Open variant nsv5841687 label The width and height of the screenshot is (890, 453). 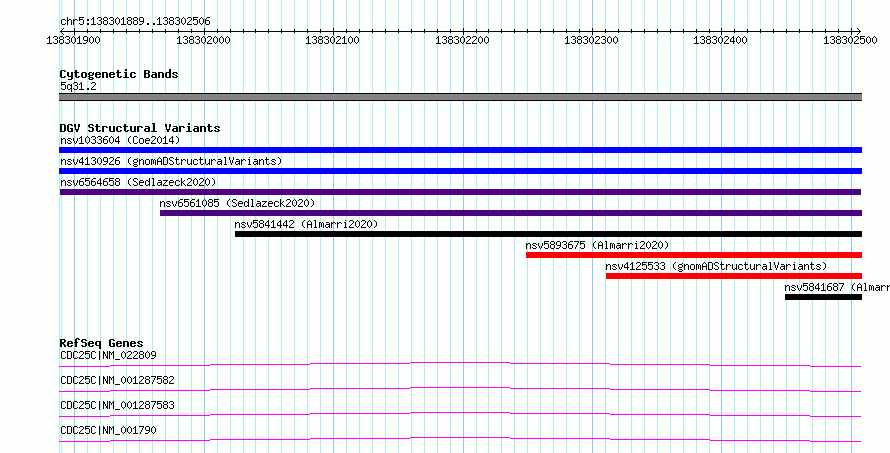[x=837, y=287]
